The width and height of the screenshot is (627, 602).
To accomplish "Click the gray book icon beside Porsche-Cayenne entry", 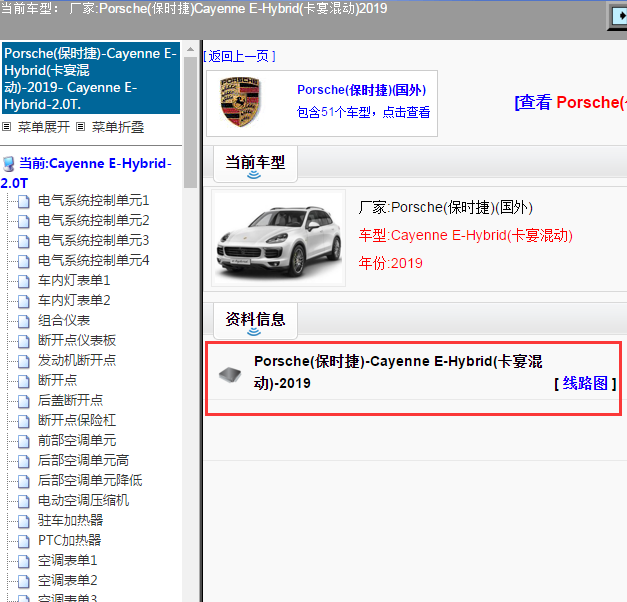I will (x=230, y=374).
